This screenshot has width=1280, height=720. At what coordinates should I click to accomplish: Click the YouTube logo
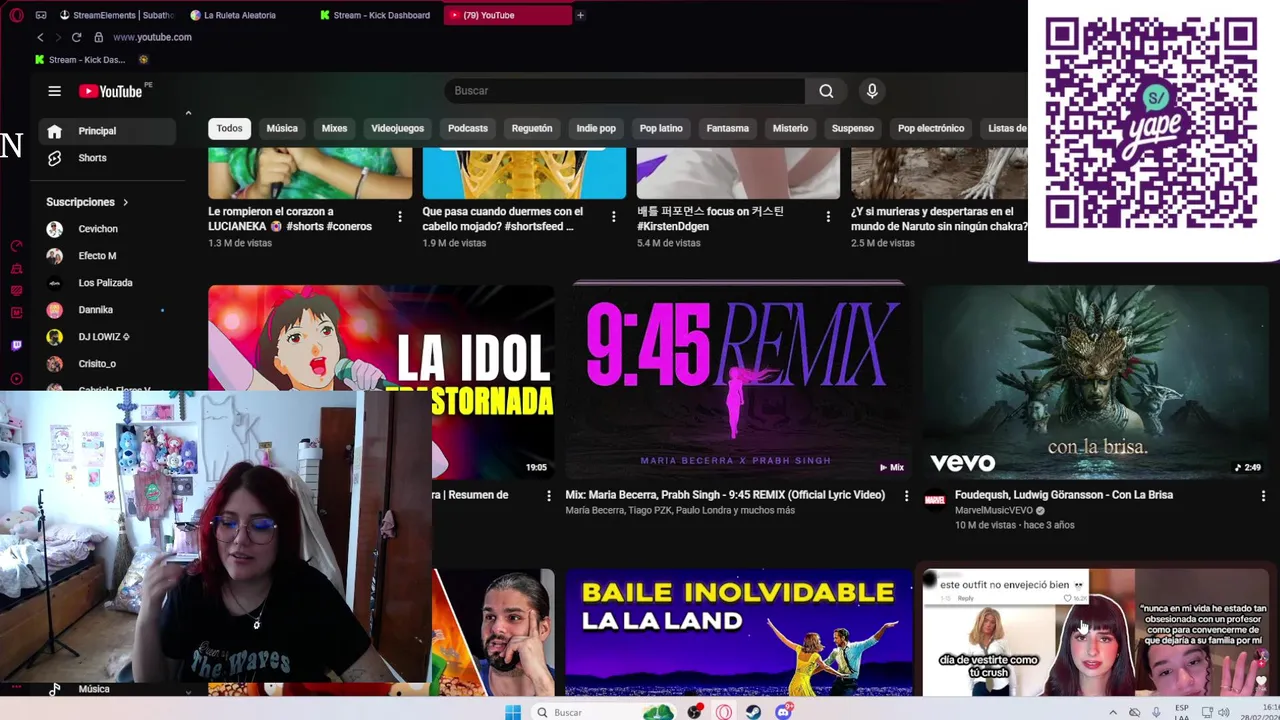coord(111,91)
